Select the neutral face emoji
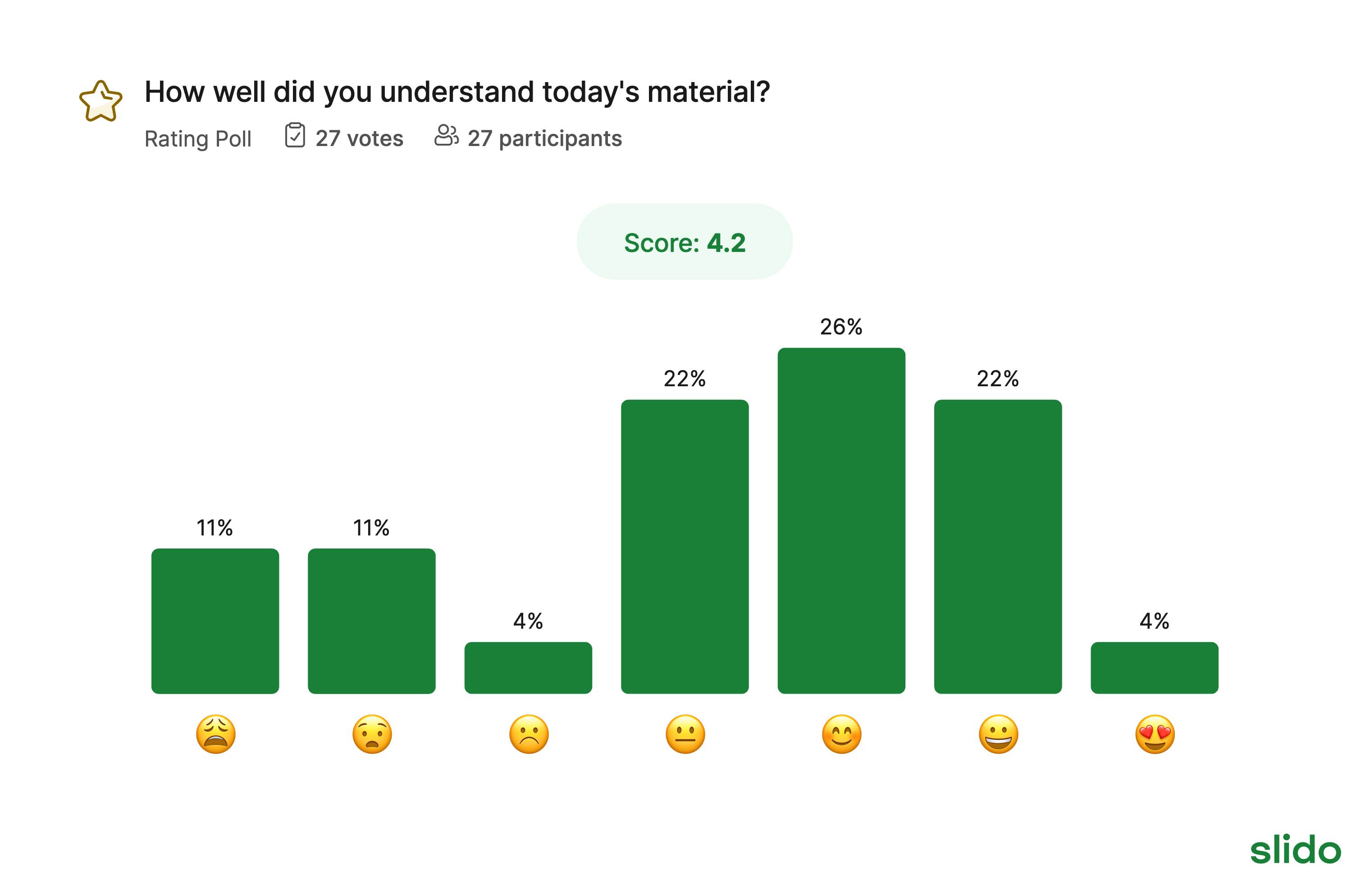The image size is (1370, 896). point(685,734)
